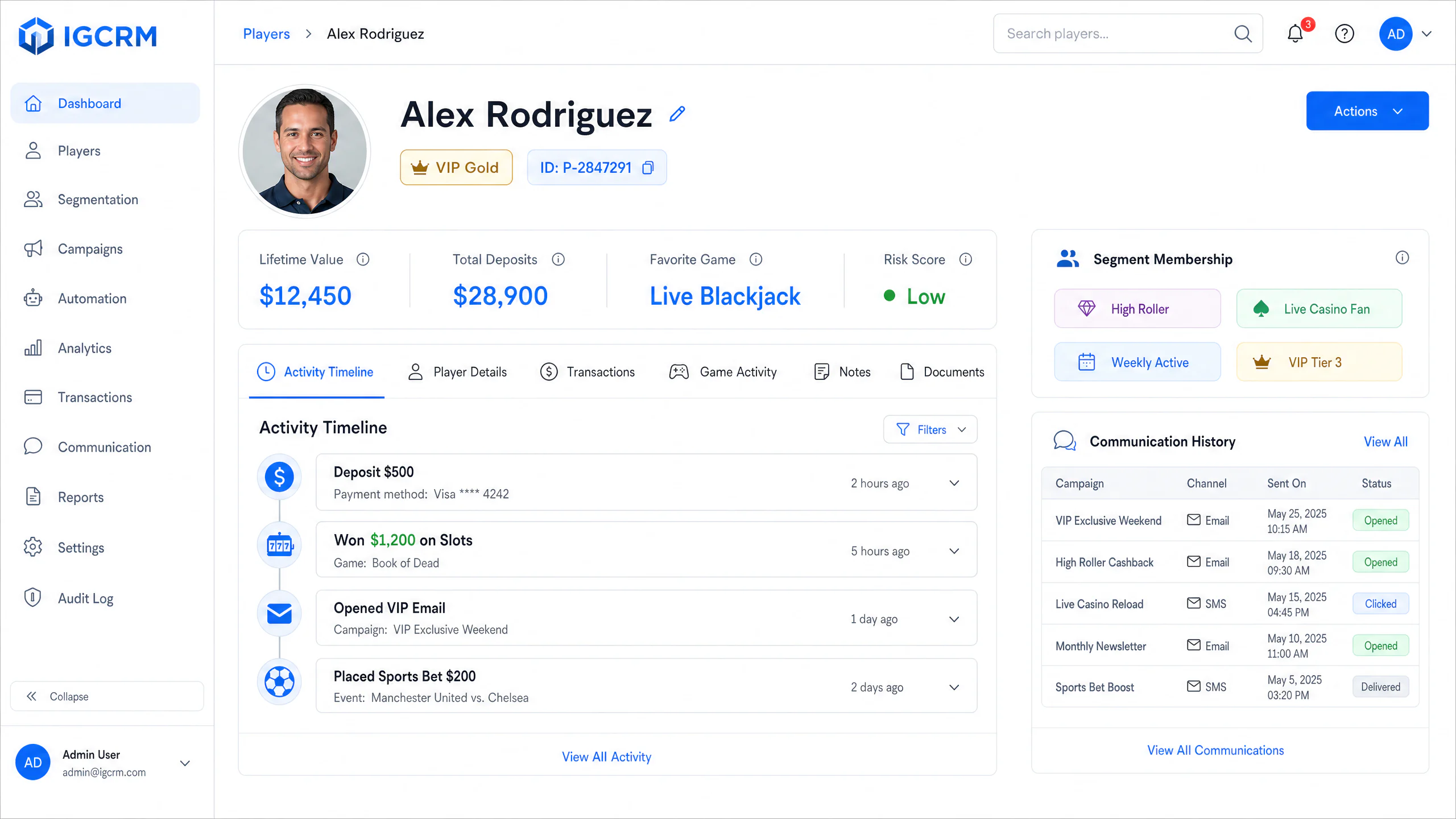The height and width of the screenshot is (819, 1456).
Task: Go to Dashboard in sidebar
Action: click(x=105, y=103)
